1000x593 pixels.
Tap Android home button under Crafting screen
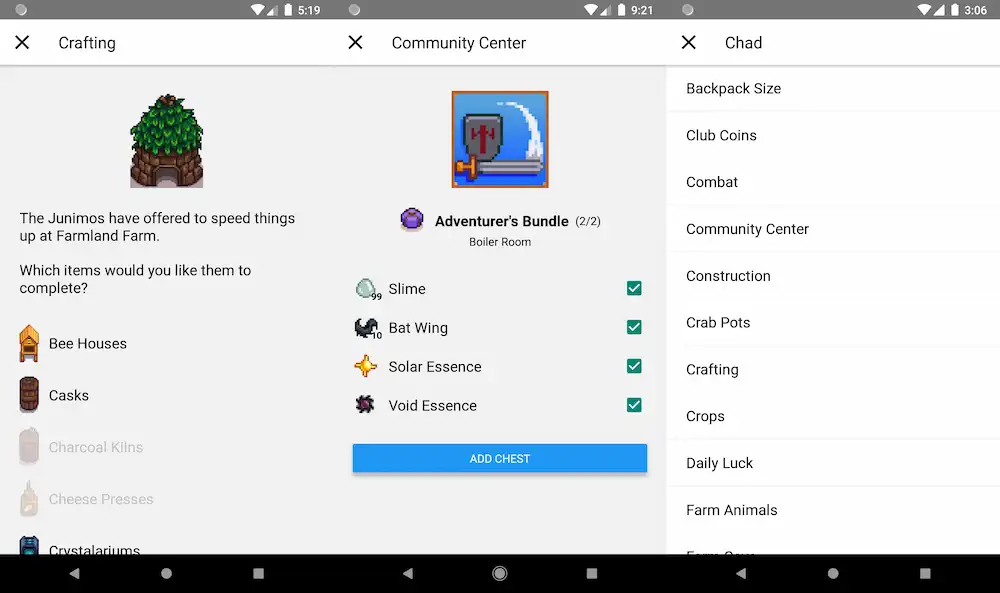(166, 573)
